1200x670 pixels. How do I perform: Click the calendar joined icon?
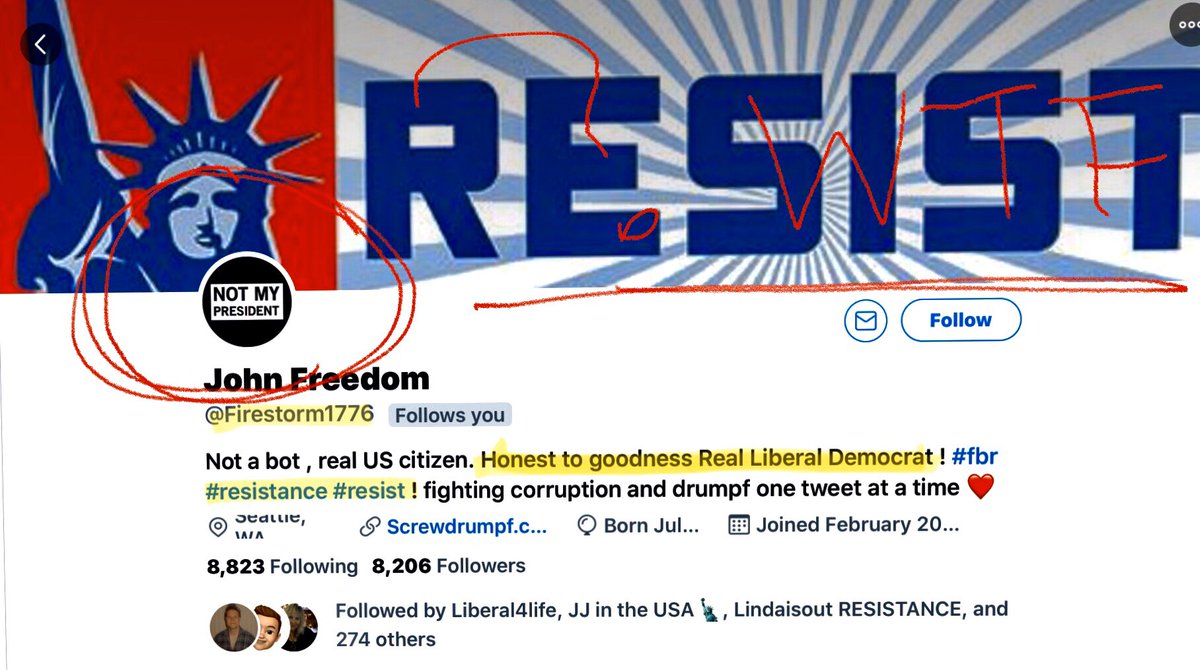click(739, 525)
